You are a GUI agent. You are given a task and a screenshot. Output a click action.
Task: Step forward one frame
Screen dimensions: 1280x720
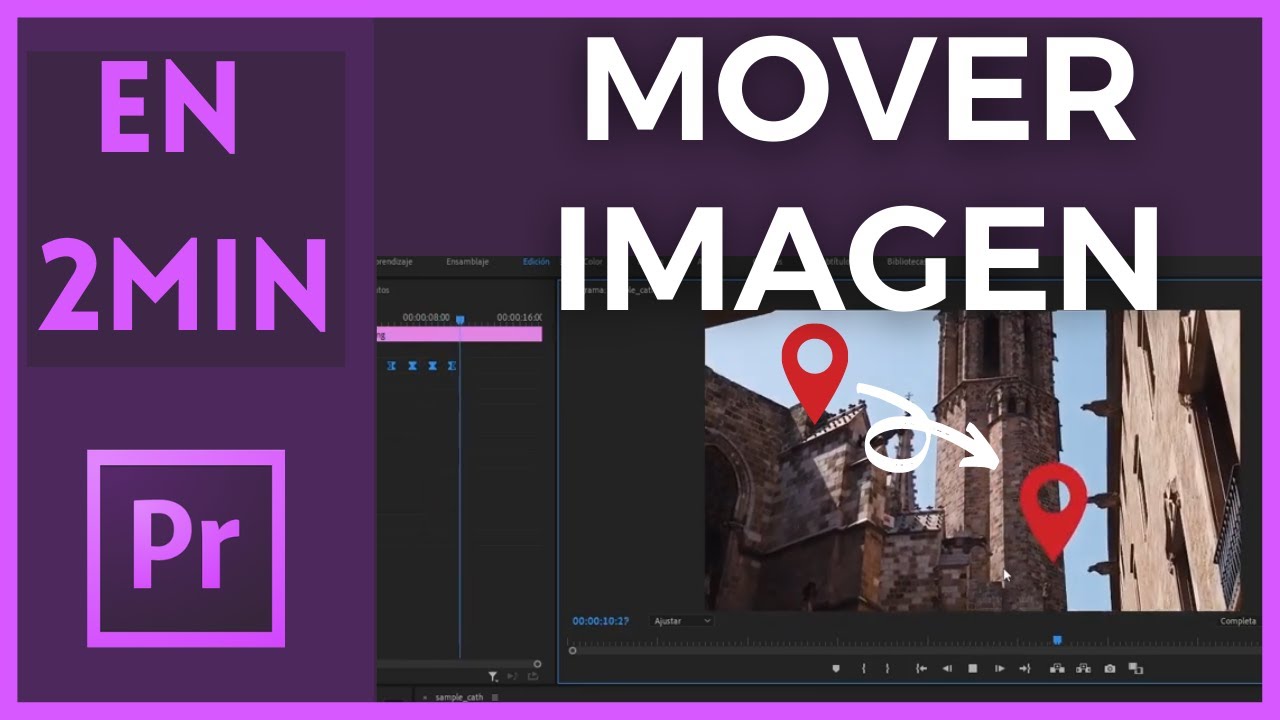998,668
